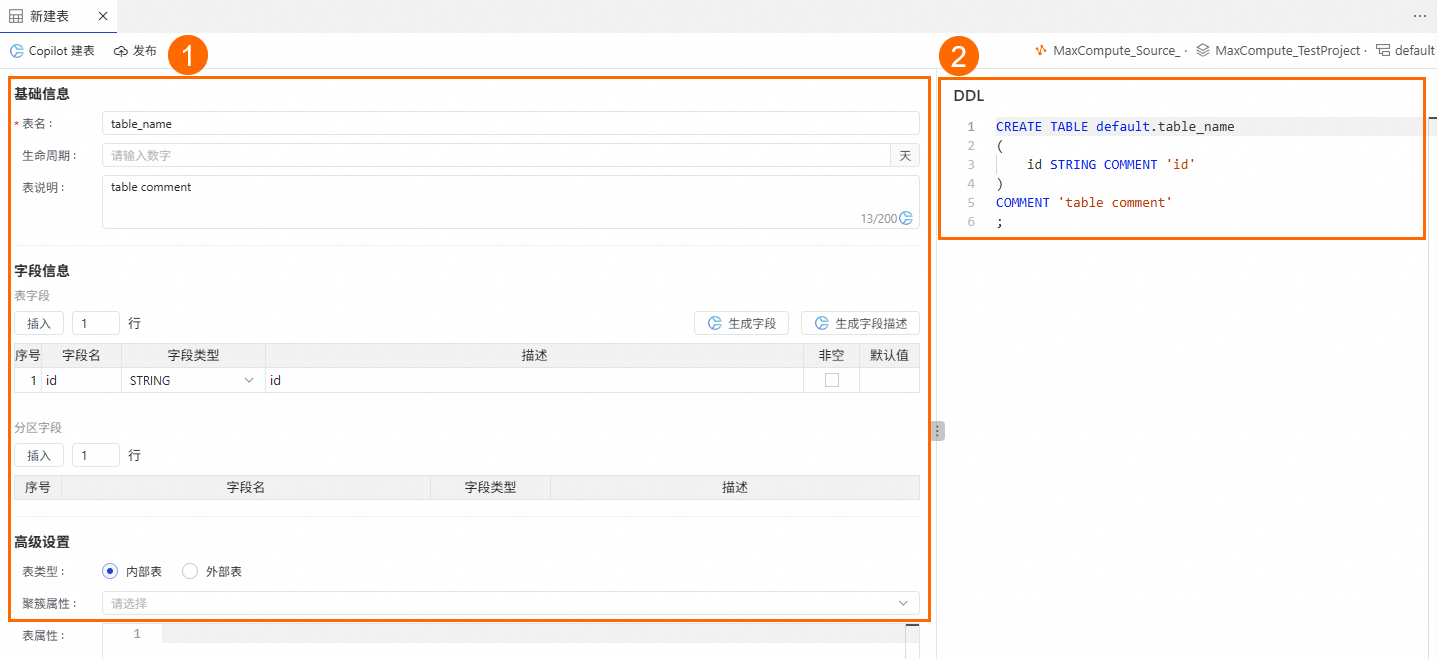Close the 新建表 tab
This screenshot has height=659, width=1437.
[103, 17]
